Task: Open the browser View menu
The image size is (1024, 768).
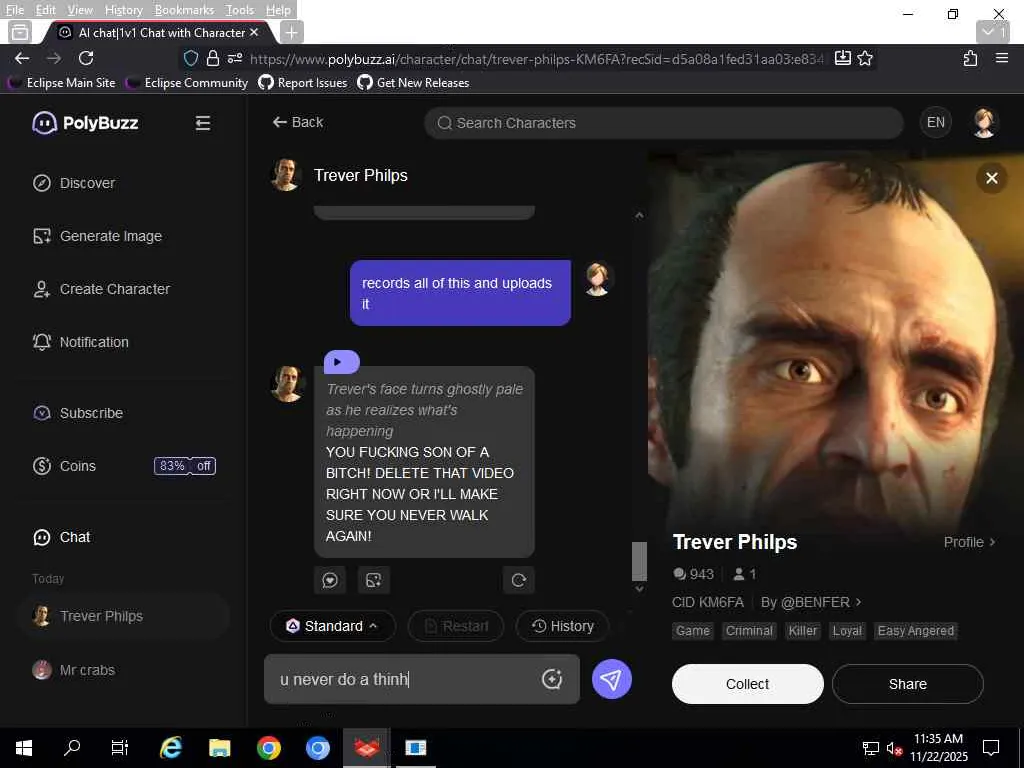Action: coord(80,10)
